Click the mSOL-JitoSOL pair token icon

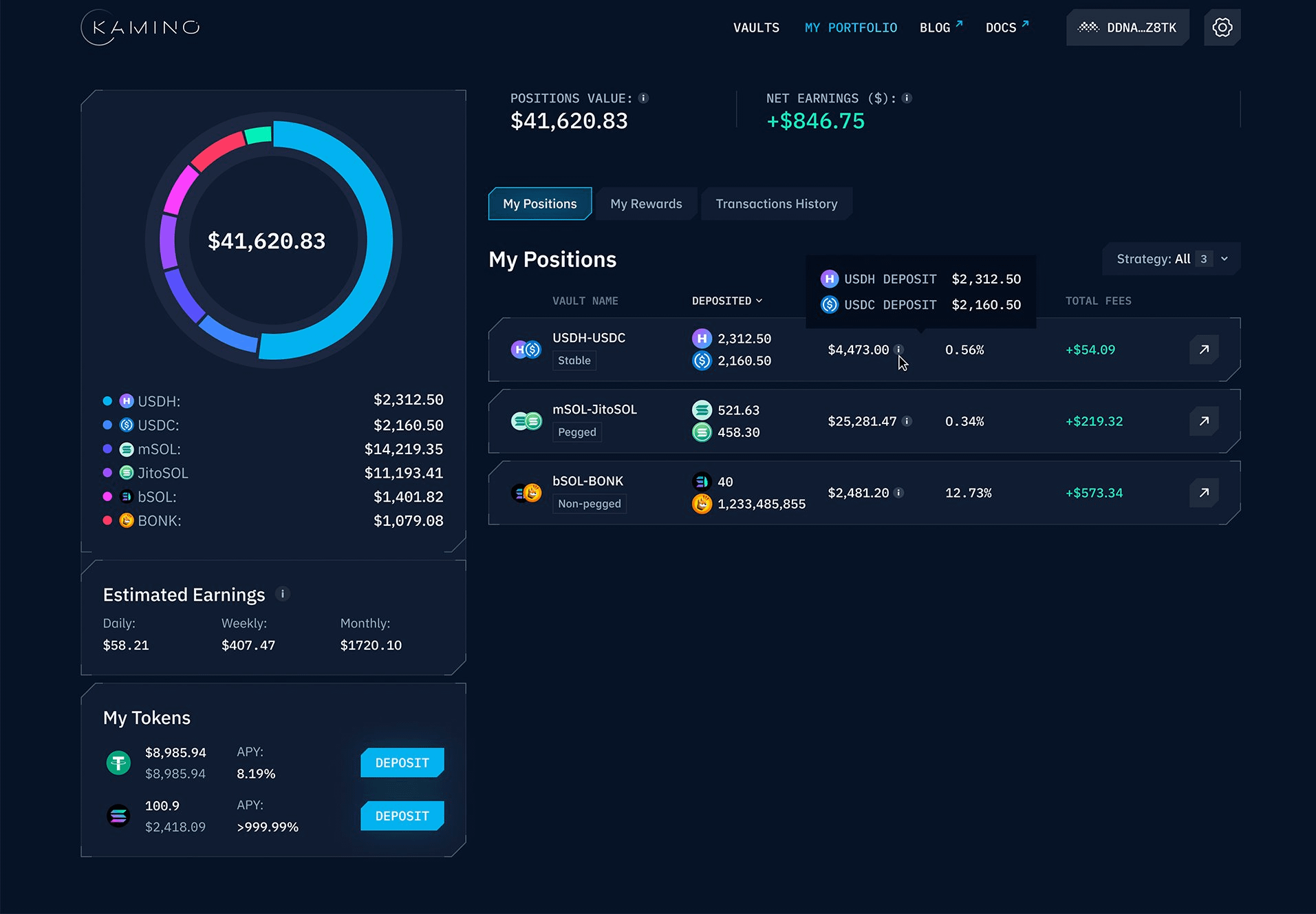click(x=526, y=421)
